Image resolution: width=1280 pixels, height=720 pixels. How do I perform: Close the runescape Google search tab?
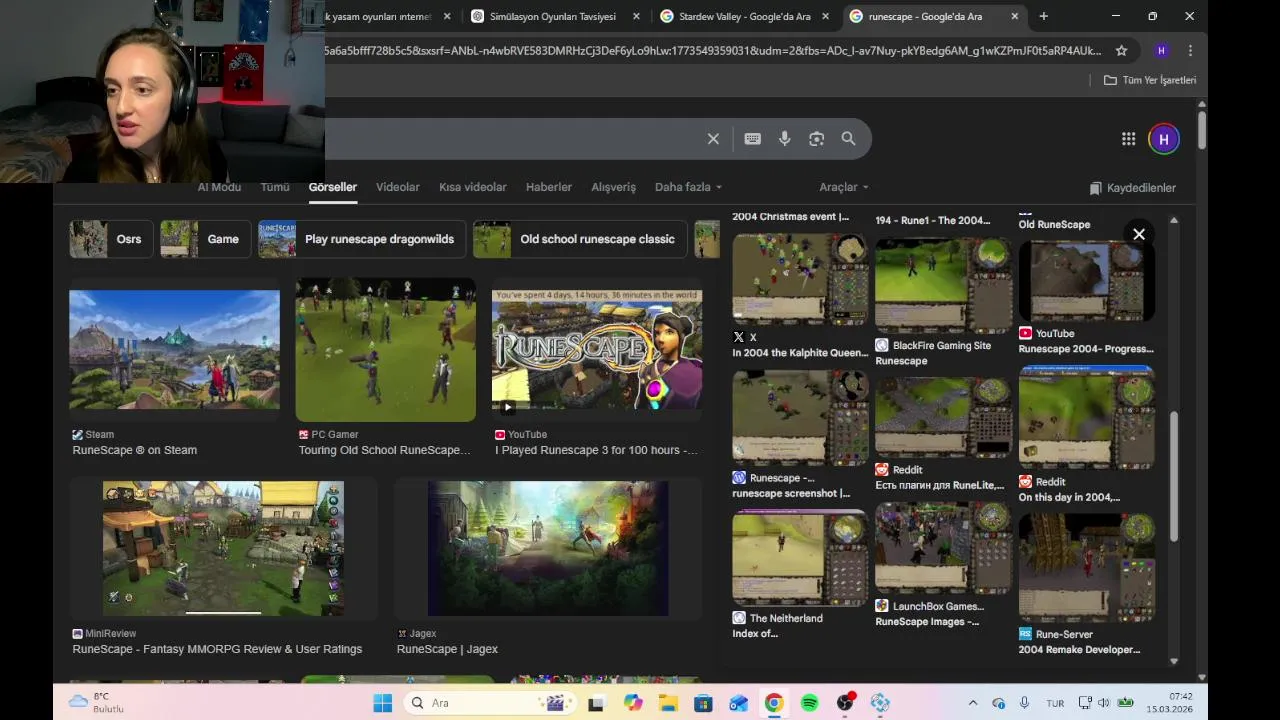pos(1015,16)
